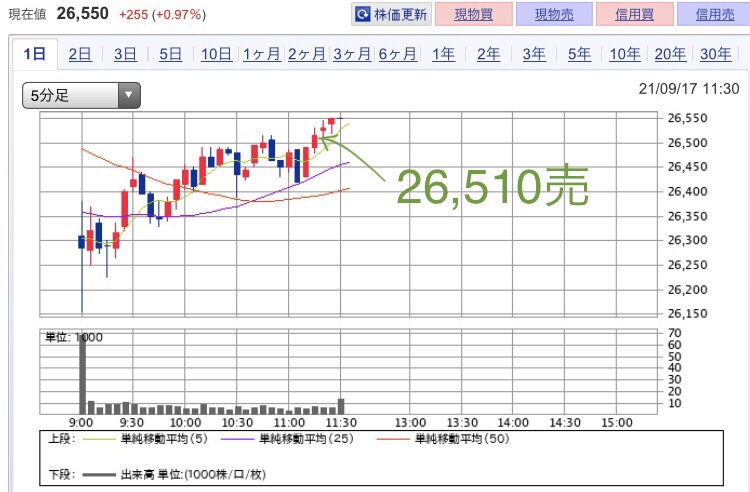
Task: Click the 出来高 volume legend entry
Action: point(174,474)
